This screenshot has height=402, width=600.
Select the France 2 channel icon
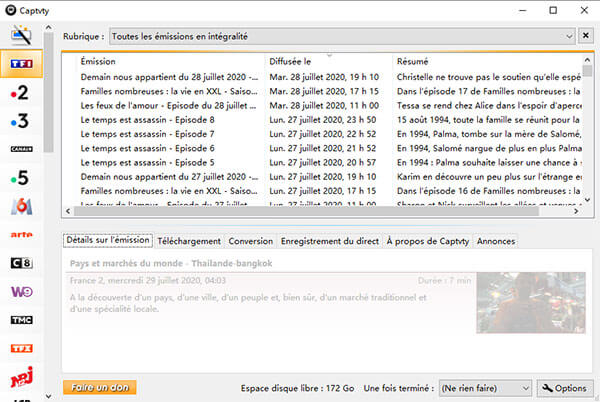(x=20, y=92)
